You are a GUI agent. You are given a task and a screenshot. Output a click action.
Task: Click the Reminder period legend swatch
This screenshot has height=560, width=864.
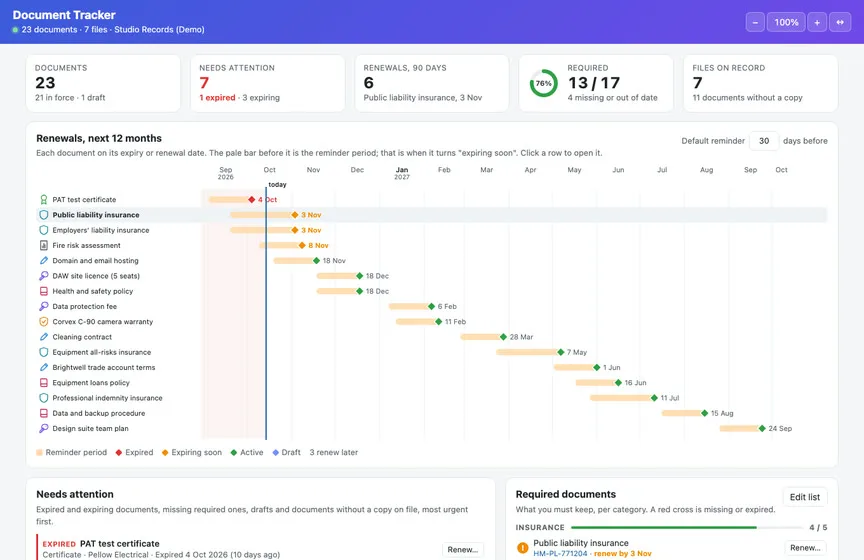(x=39, y=453)
